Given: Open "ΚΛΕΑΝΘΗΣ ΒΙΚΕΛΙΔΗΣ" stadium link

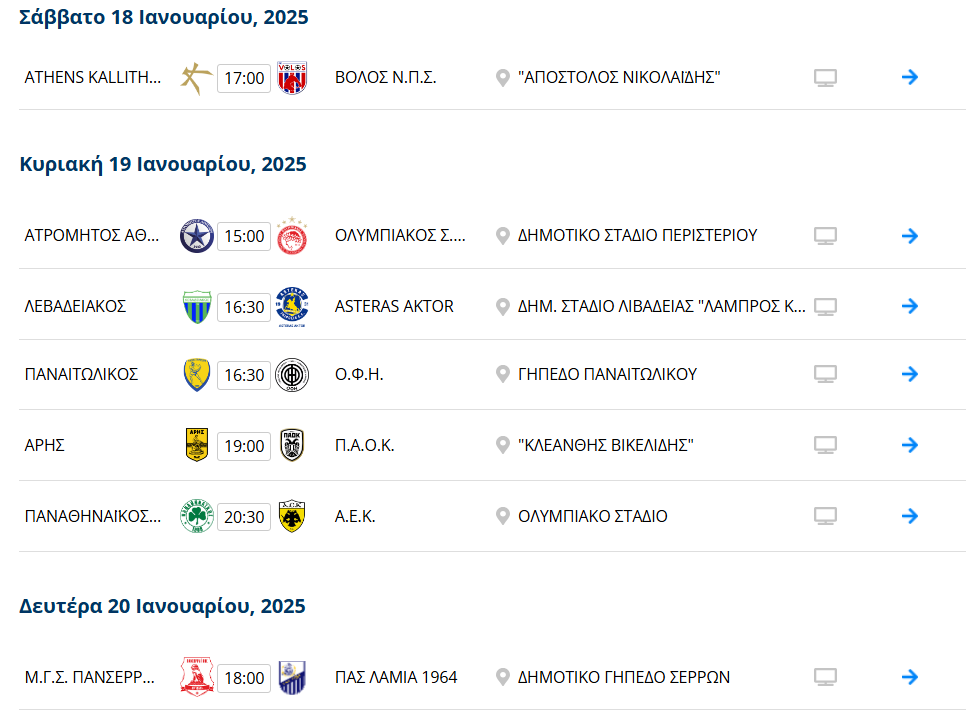Looking at the screenshot, I should tap(606, 445).
